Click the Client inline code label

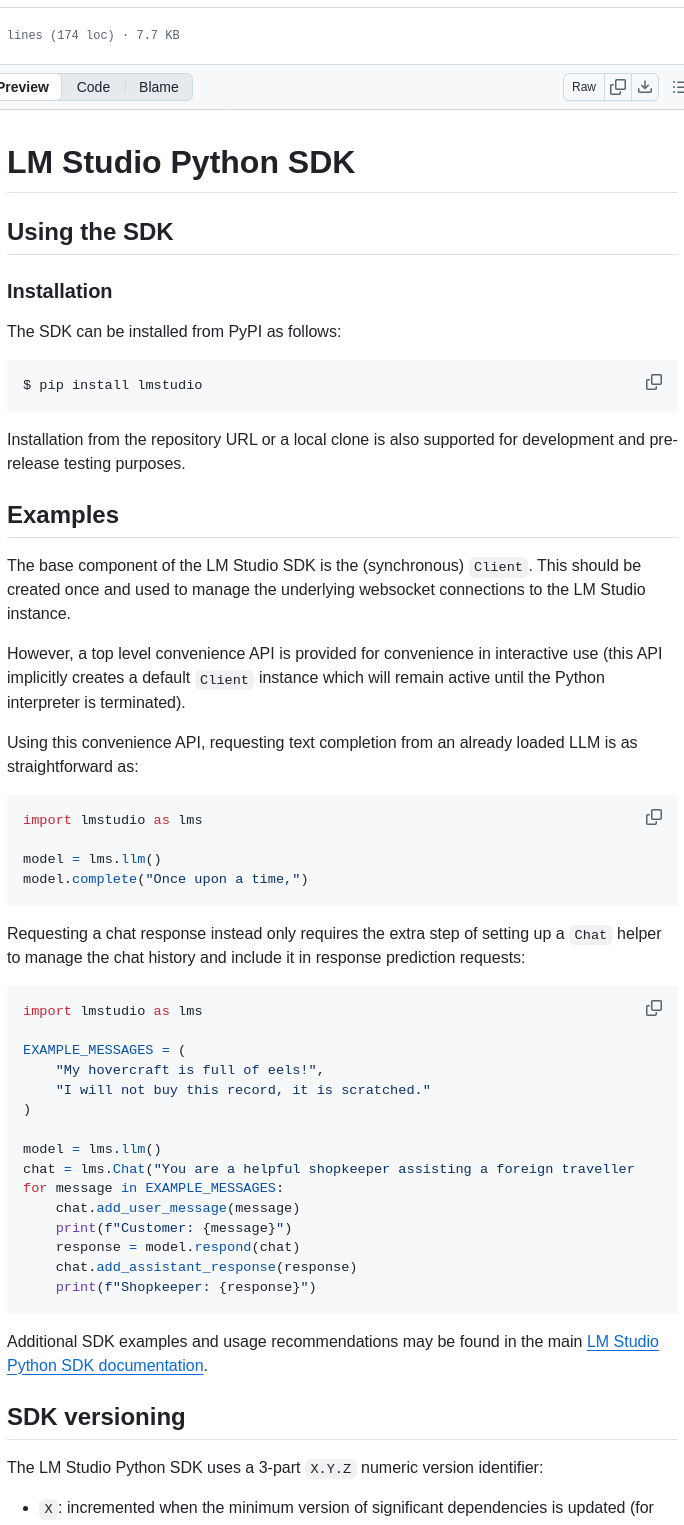pyautogui.click(x=497, y=566)
